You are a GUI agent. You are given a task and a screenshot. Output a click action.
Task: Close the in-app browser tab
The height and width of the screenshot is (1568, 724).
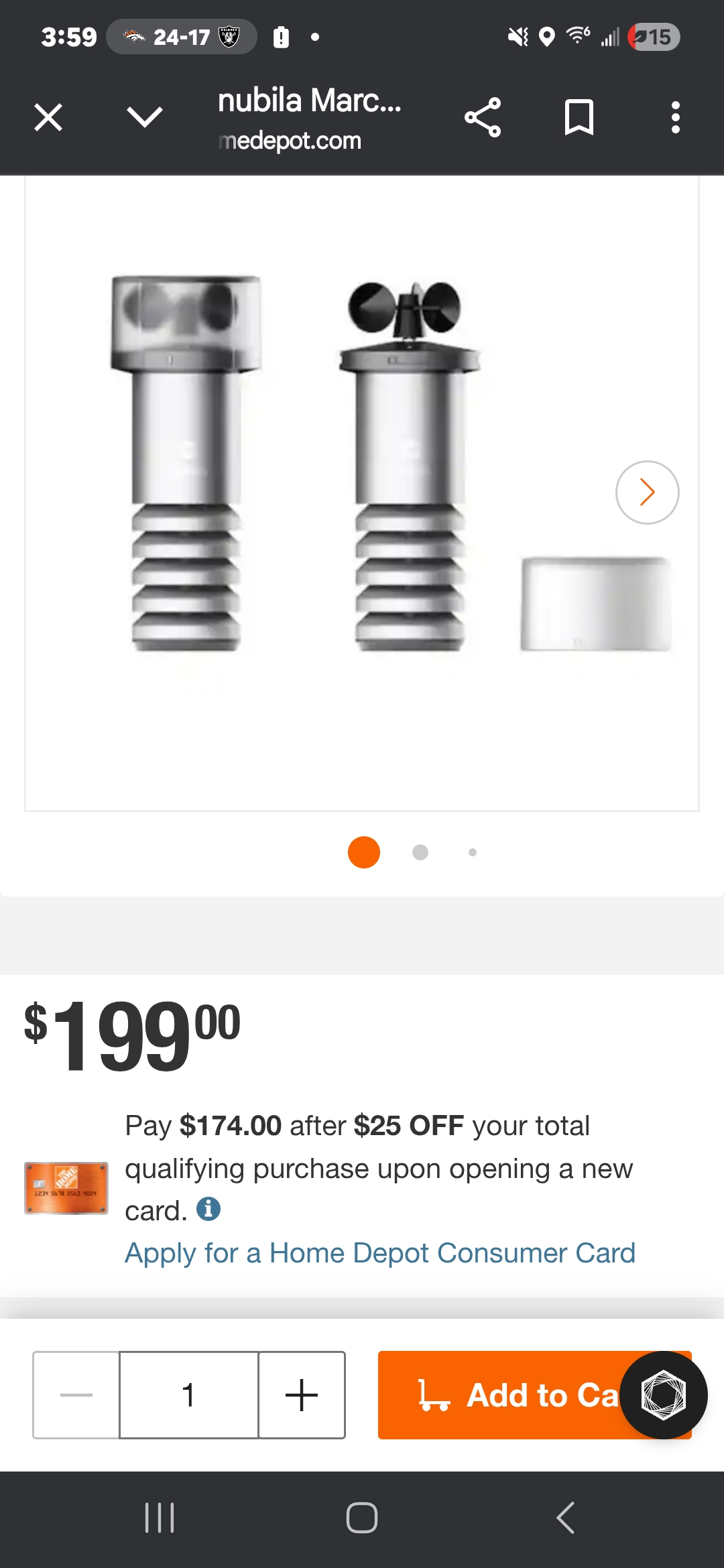click(48, 118)
